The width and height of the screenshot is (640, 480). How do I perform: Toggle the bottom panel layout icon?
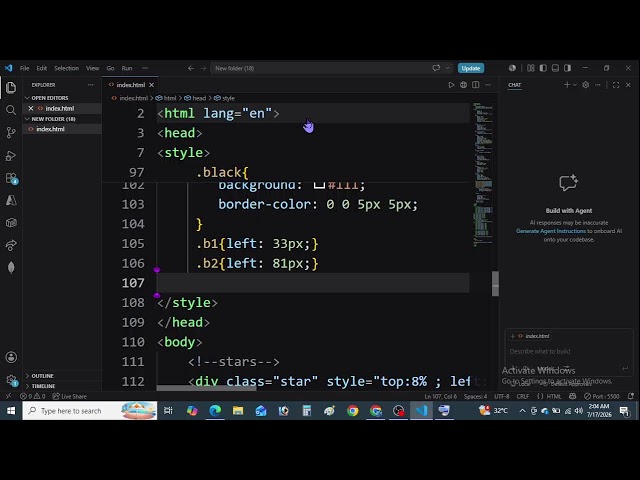555,68
